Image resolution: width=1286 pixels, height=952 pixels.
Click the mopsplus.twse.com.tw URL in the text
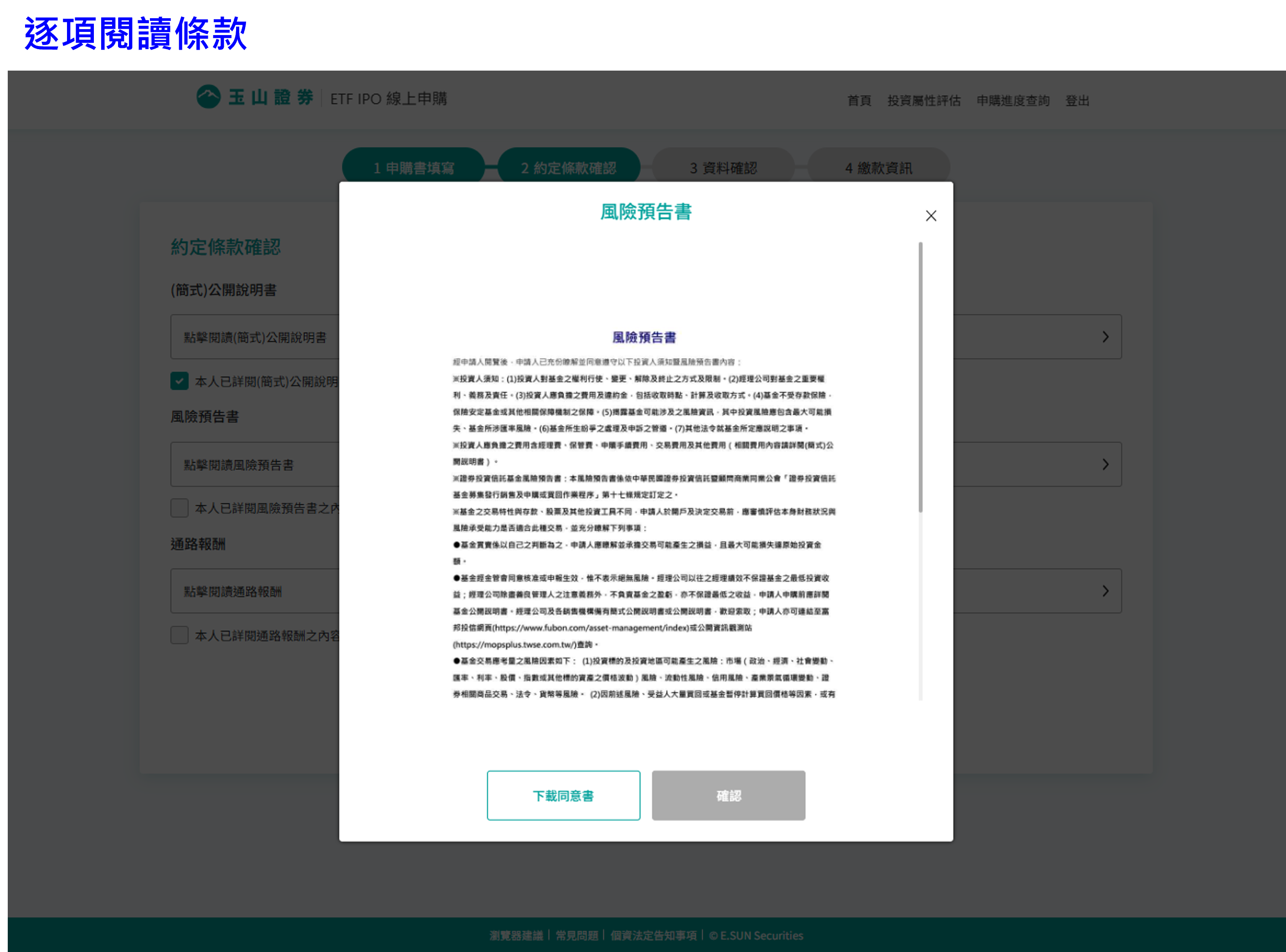tap(514, 644)
